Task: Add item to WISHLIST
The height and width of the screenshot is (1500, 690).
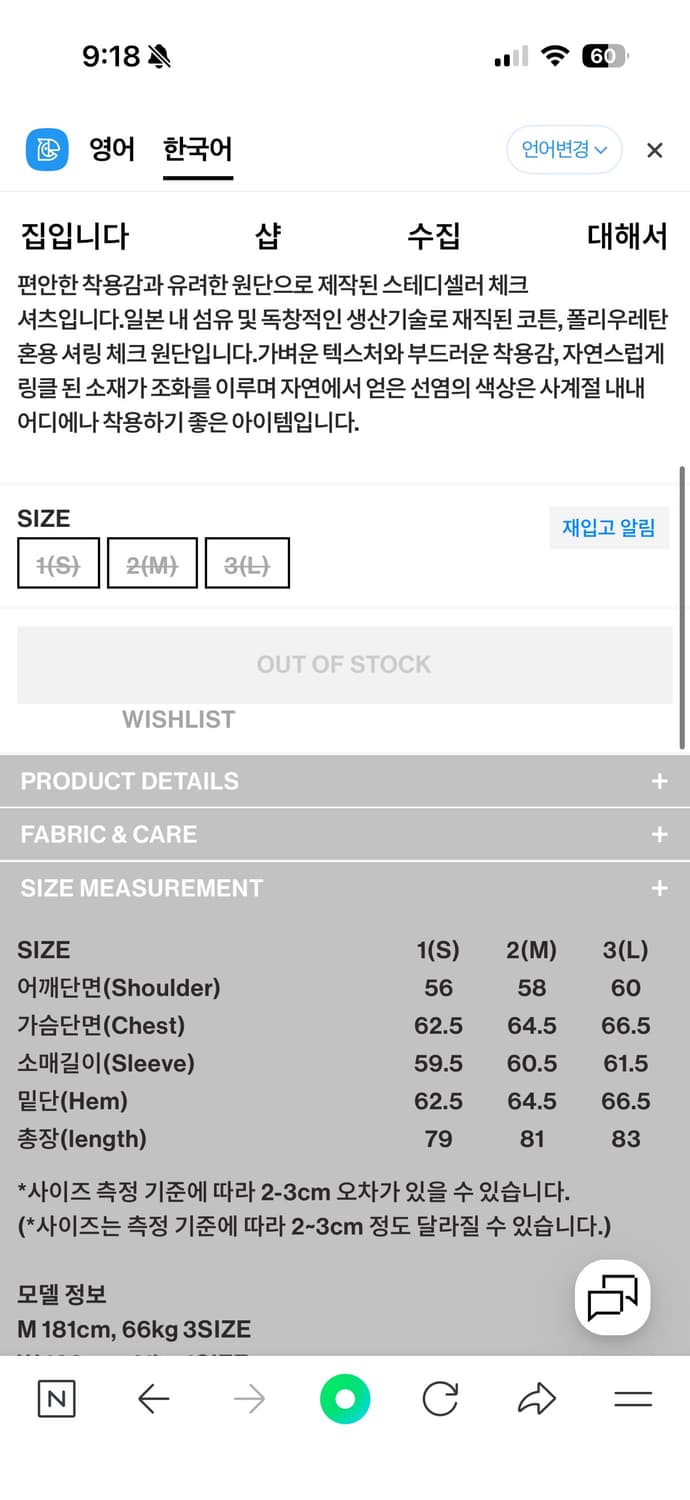Action: [178, 719]
